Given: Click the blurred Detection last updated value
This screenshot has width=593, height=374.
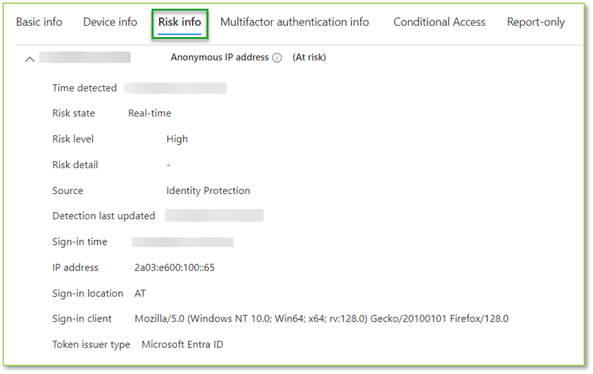Looking at the screenshot, I should point(214,216).
